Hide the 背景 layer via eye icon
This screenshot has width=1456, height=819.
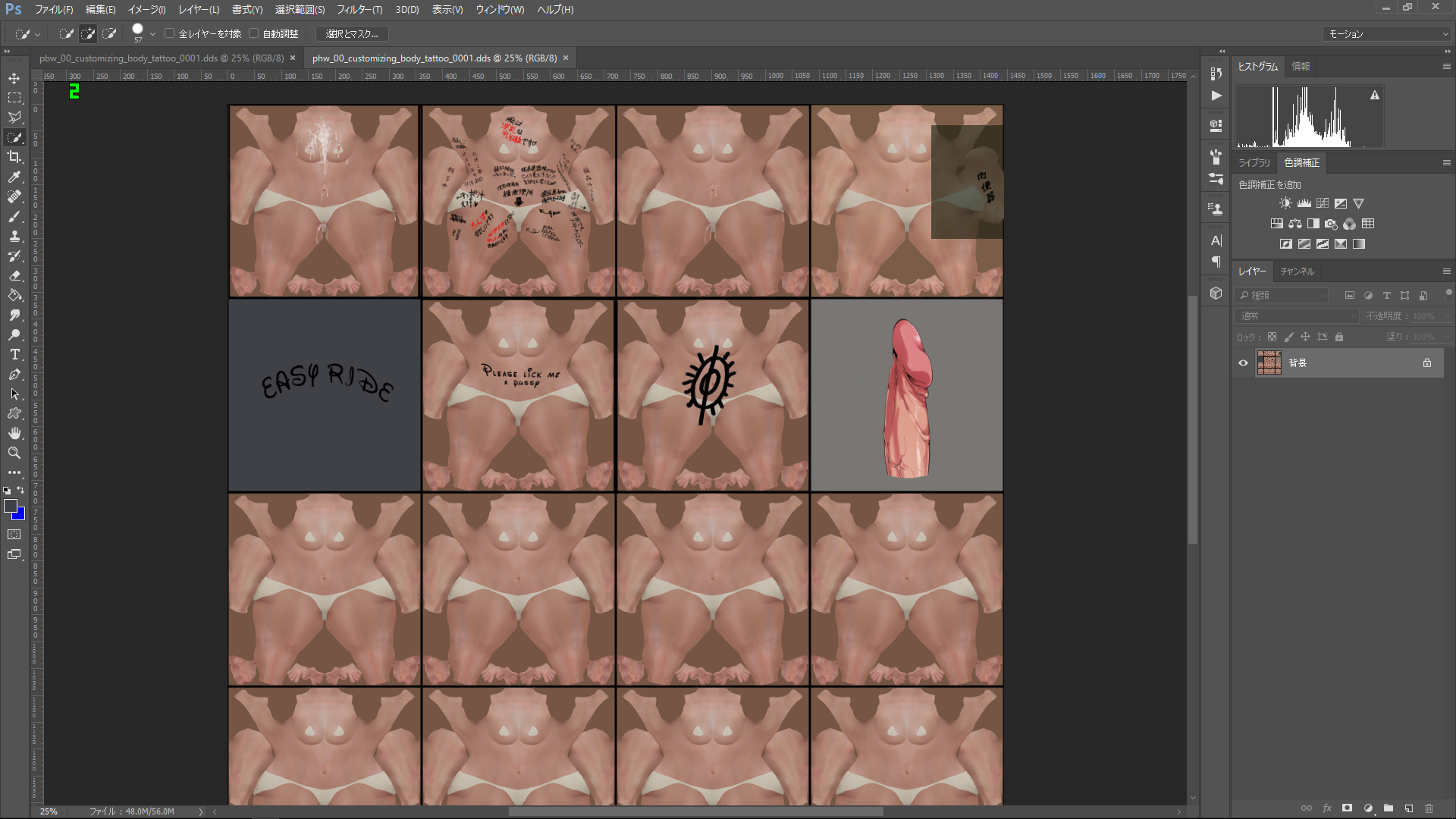(x=1243, y=362)
